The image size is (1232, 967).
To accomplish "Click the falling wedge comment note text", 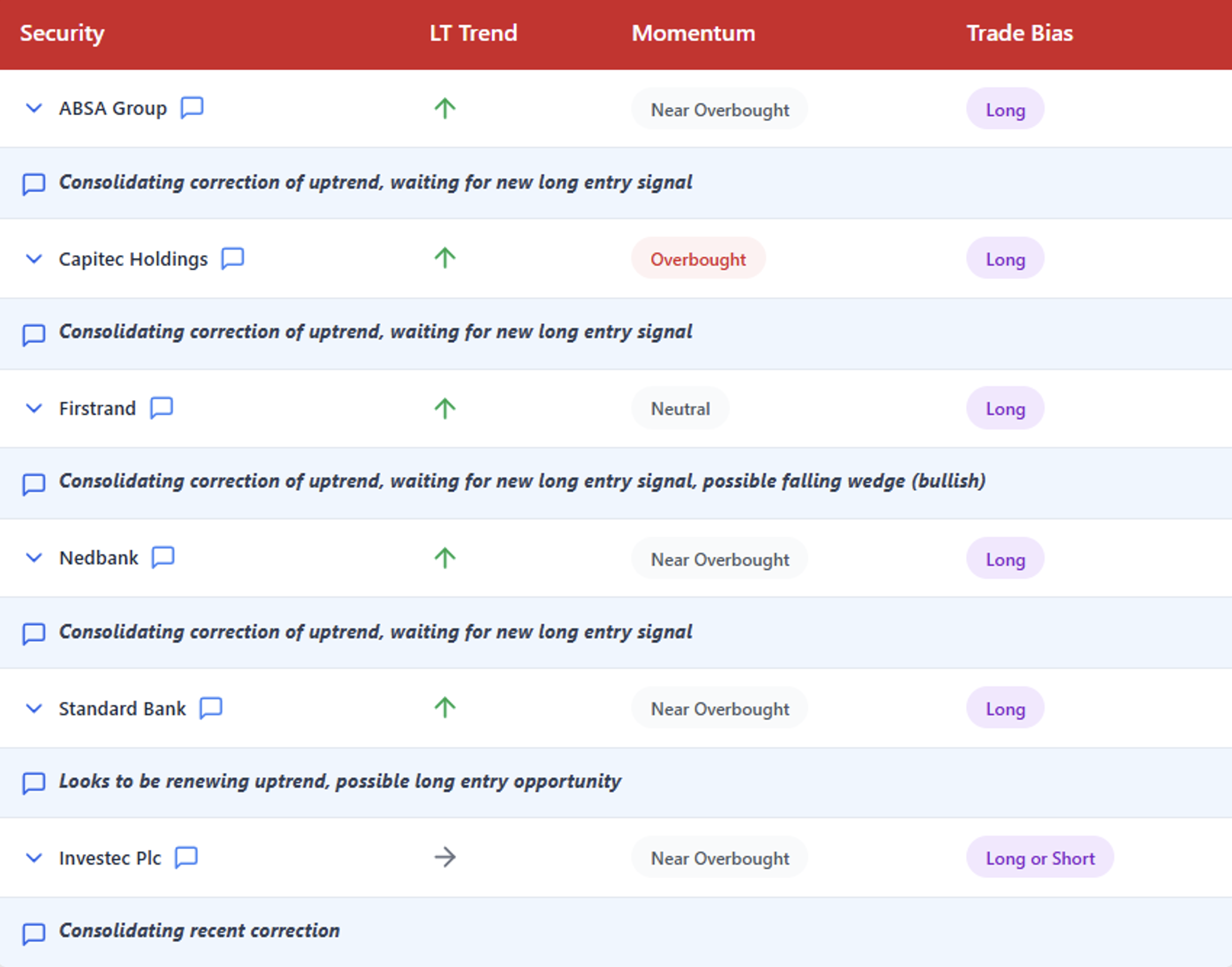I will point(522,481).
